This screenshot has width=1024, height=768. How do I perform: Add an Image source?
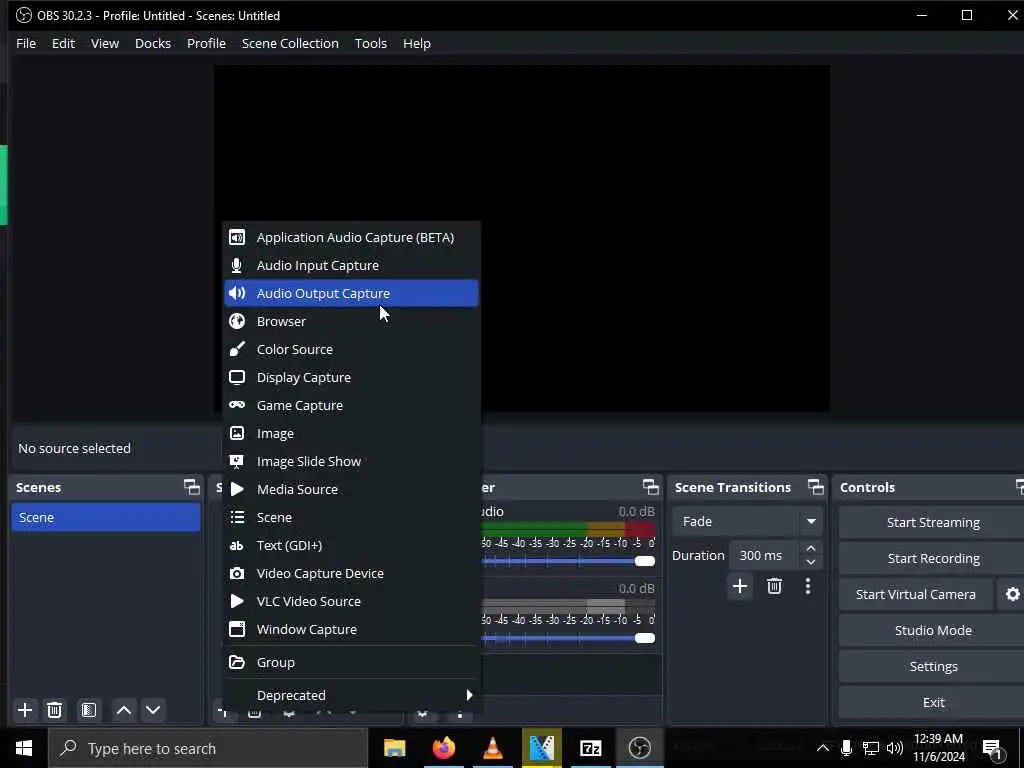[351, 434]
